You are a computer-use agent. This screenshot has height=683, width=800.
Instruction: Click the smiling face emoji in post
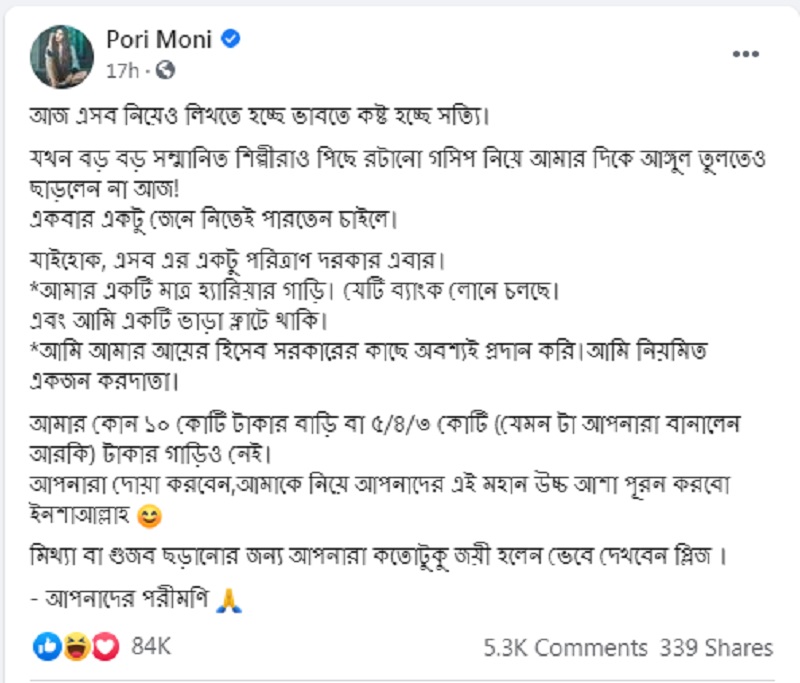tap(149, 516)
